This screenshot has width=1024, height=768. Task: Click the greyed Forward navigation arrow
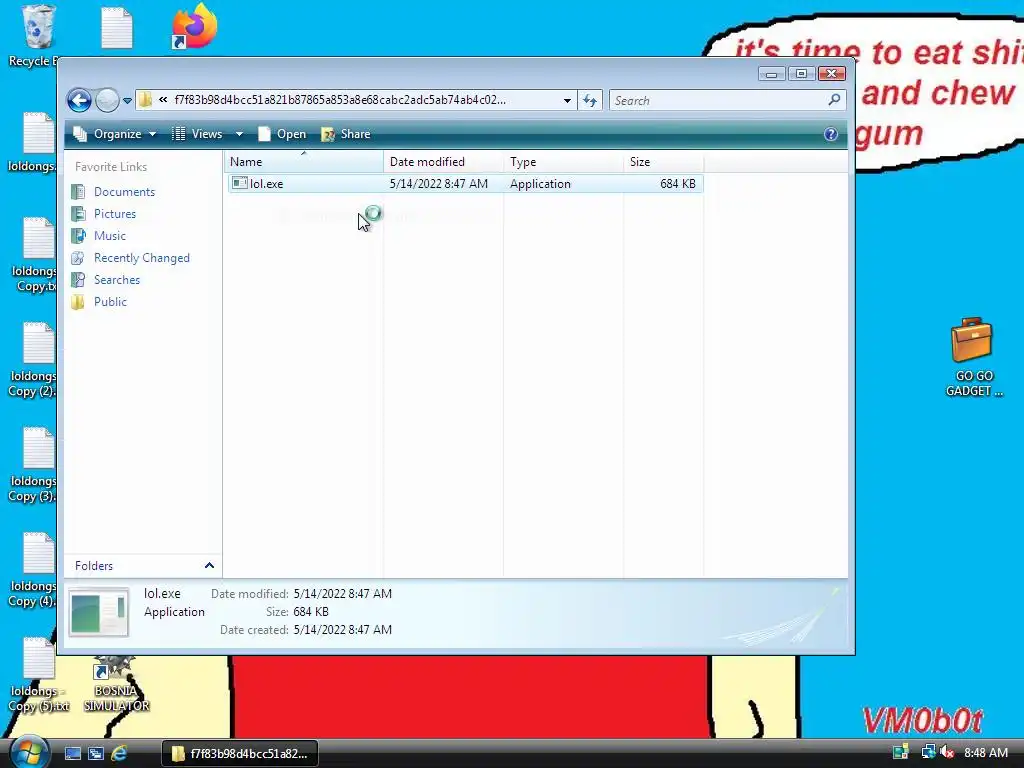tap(107, 101)
